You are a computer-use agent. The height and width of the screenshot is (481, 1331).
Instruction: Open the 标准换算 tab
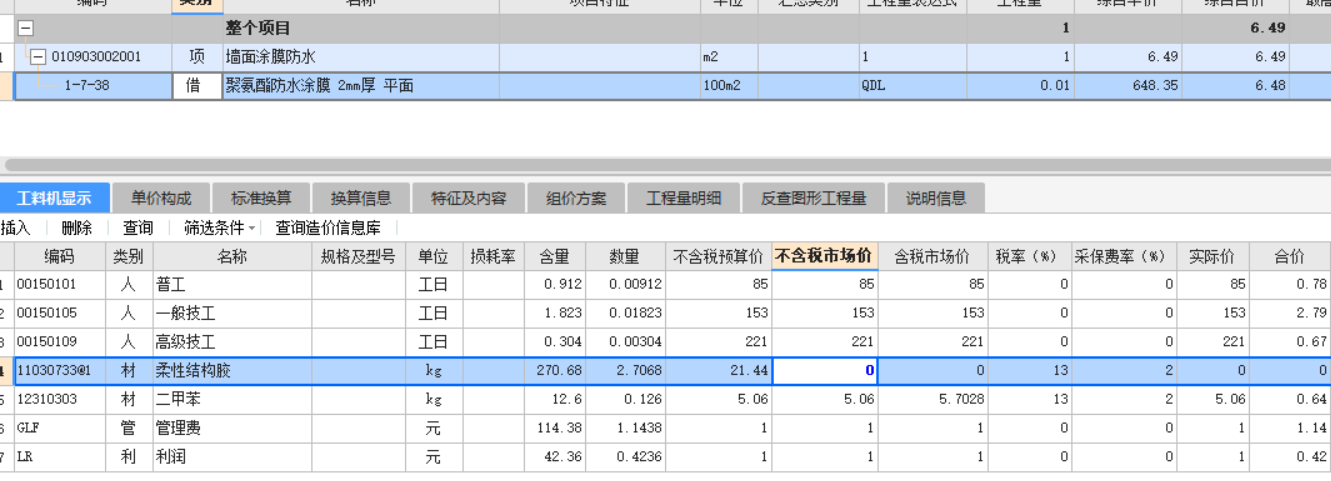pyautogui.click(x=261, y=198)
